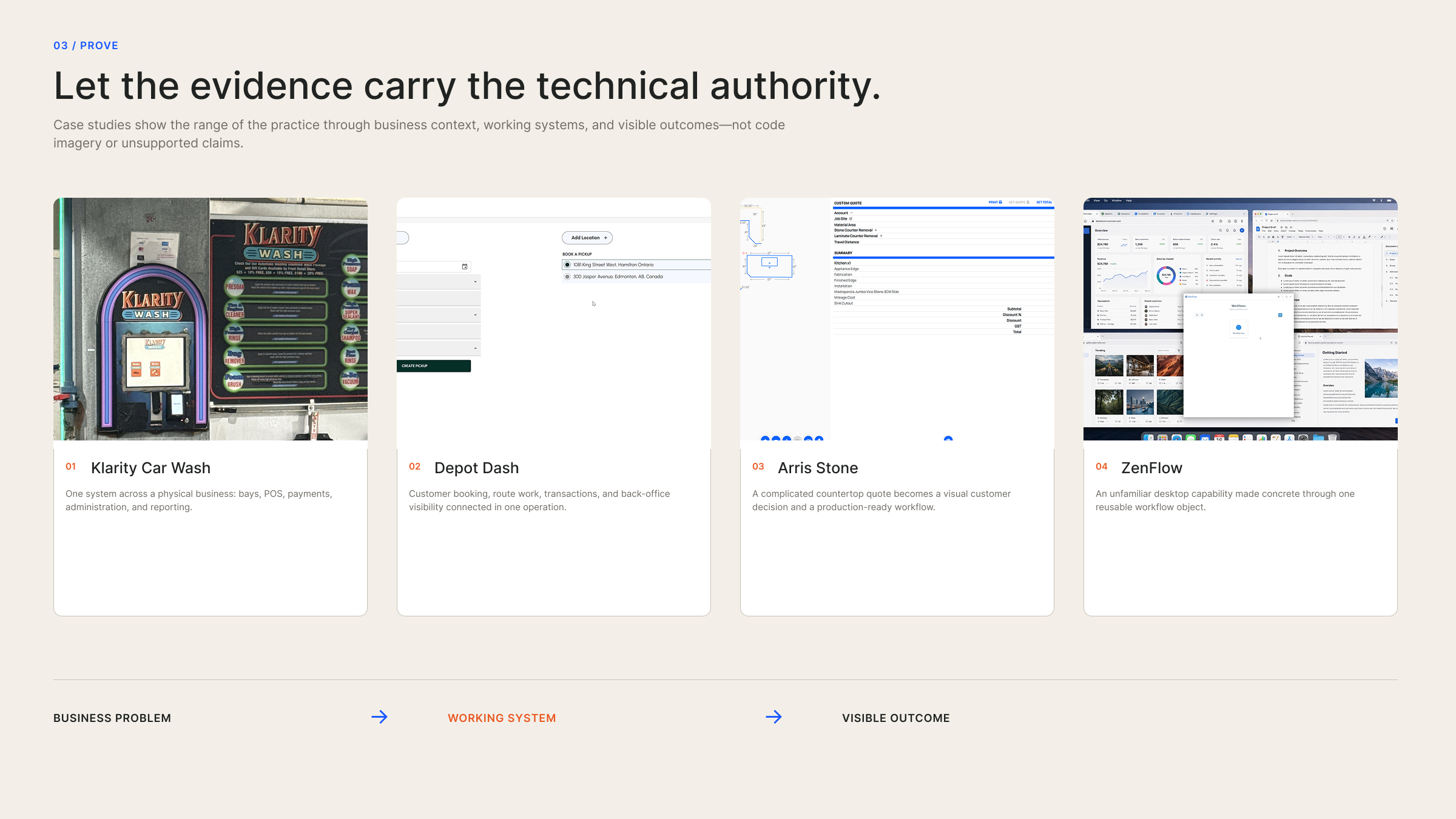Open the calendar date picker icon

click(465, 266)
